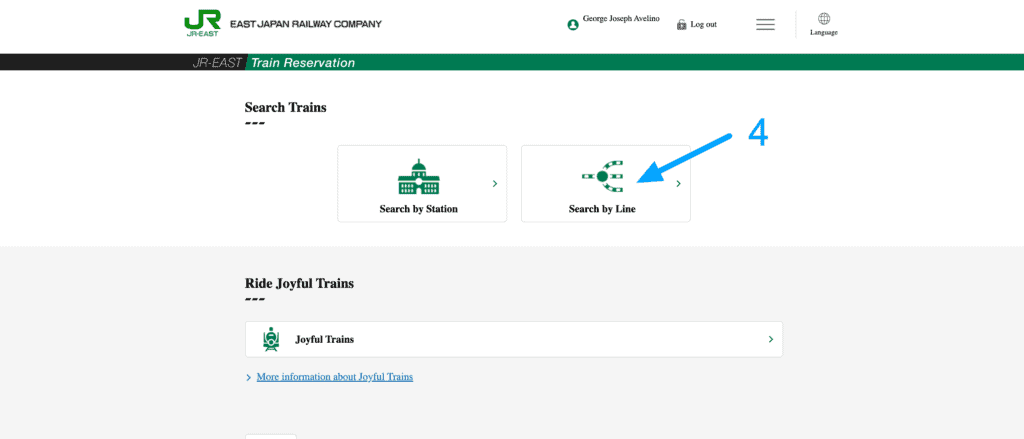This screenshot has width=1024, height=439.
Task: Click the user profile avatar icon
Action: 573,25
